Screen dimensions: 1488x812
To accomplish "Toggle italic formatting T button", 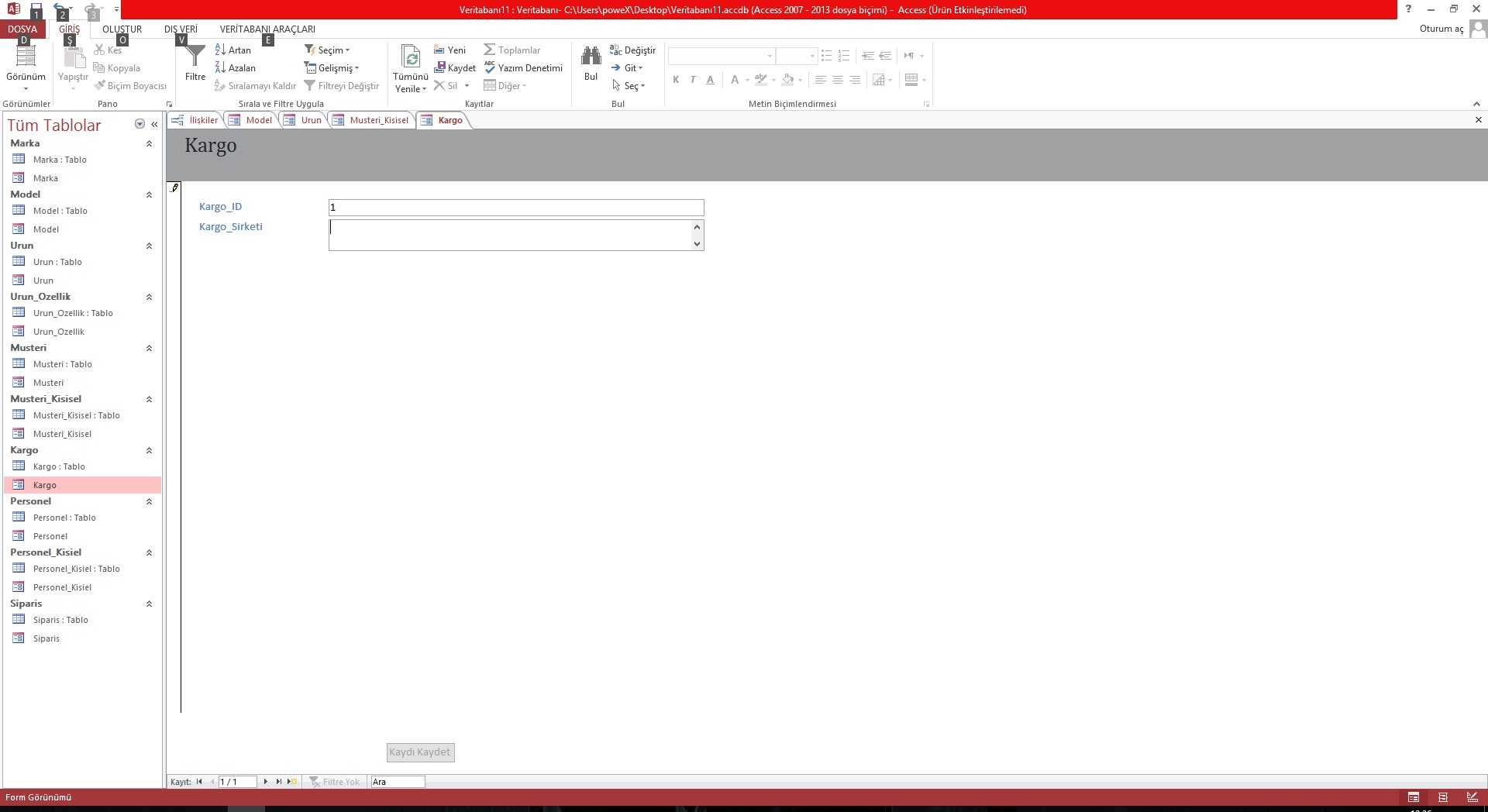I will pyautogui.click(x=693, y=80).
